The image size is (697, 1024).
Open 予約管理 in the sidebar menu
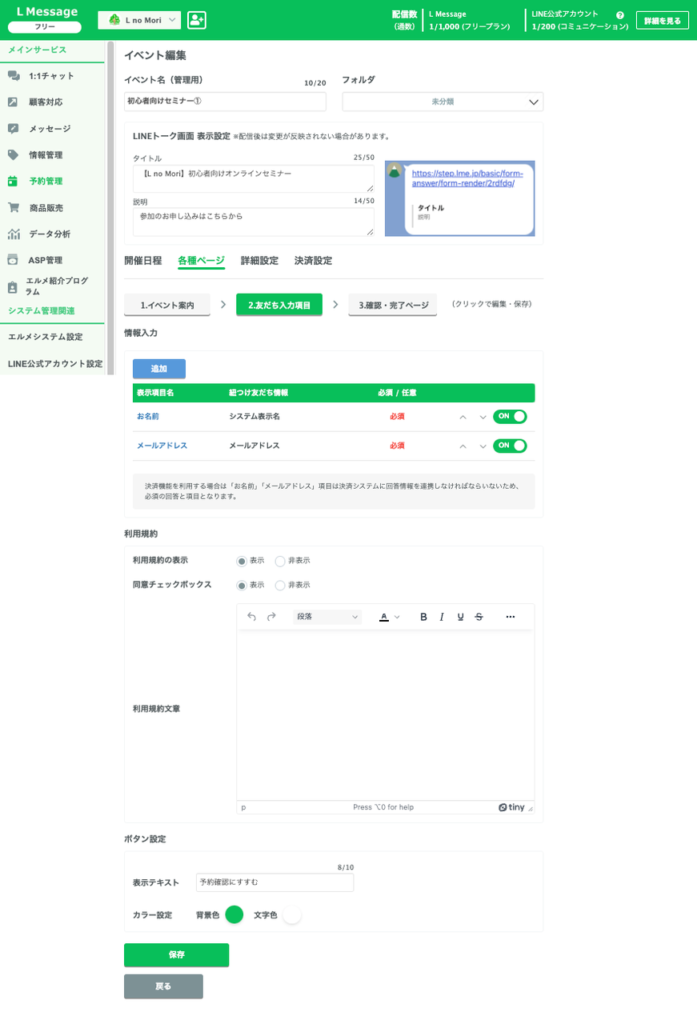[x=45, y=181]
